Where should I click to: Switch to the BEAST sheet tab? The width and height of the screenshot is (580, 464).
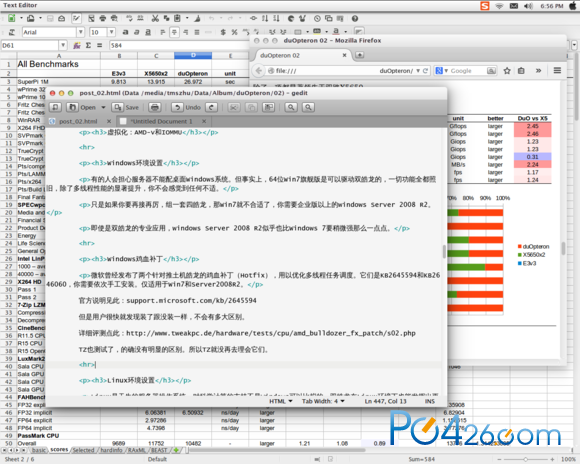pos(159,450)
